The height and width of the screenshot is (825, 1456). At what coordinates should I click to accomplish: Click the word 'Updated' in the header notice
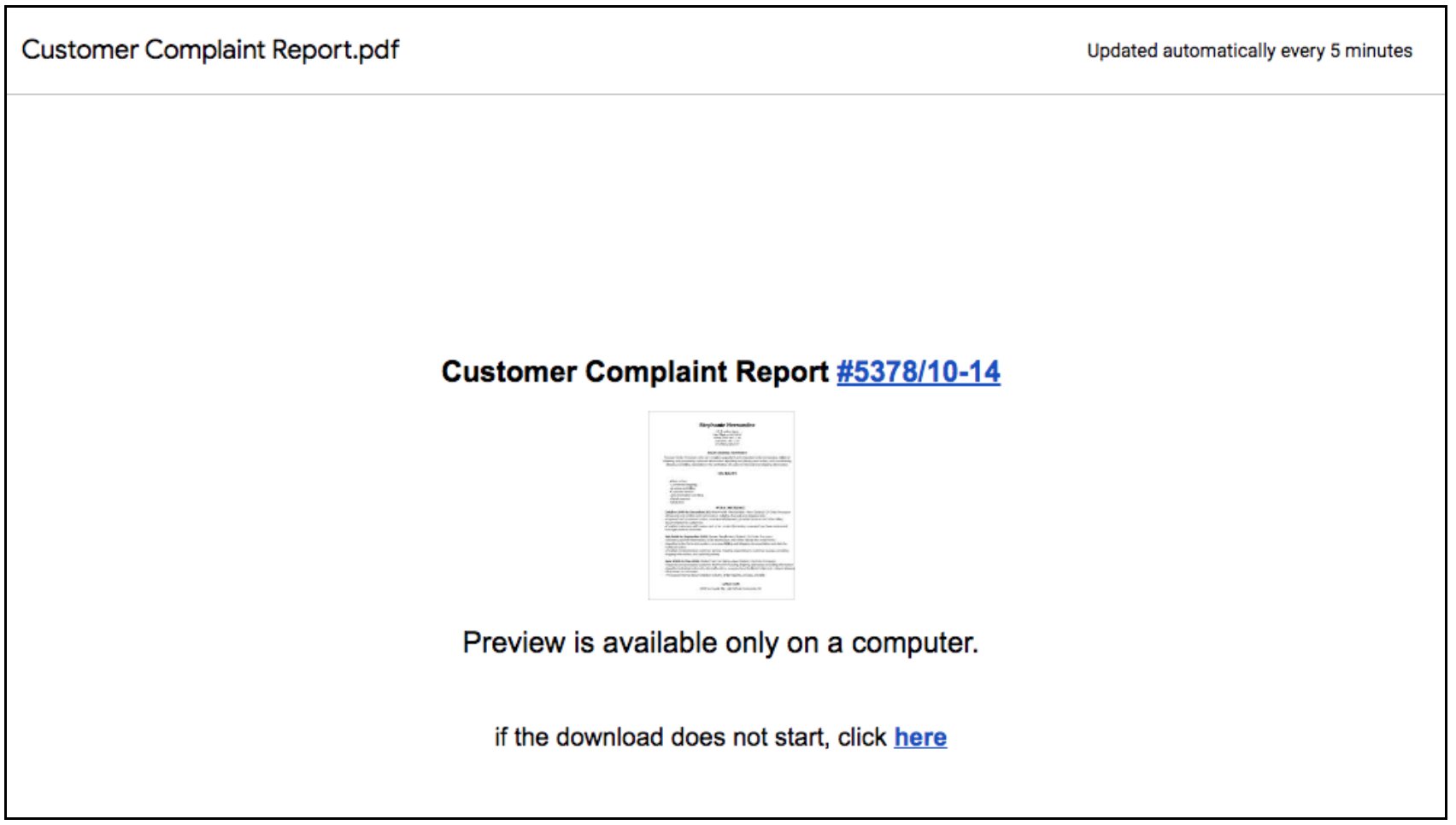[1122, 51]
